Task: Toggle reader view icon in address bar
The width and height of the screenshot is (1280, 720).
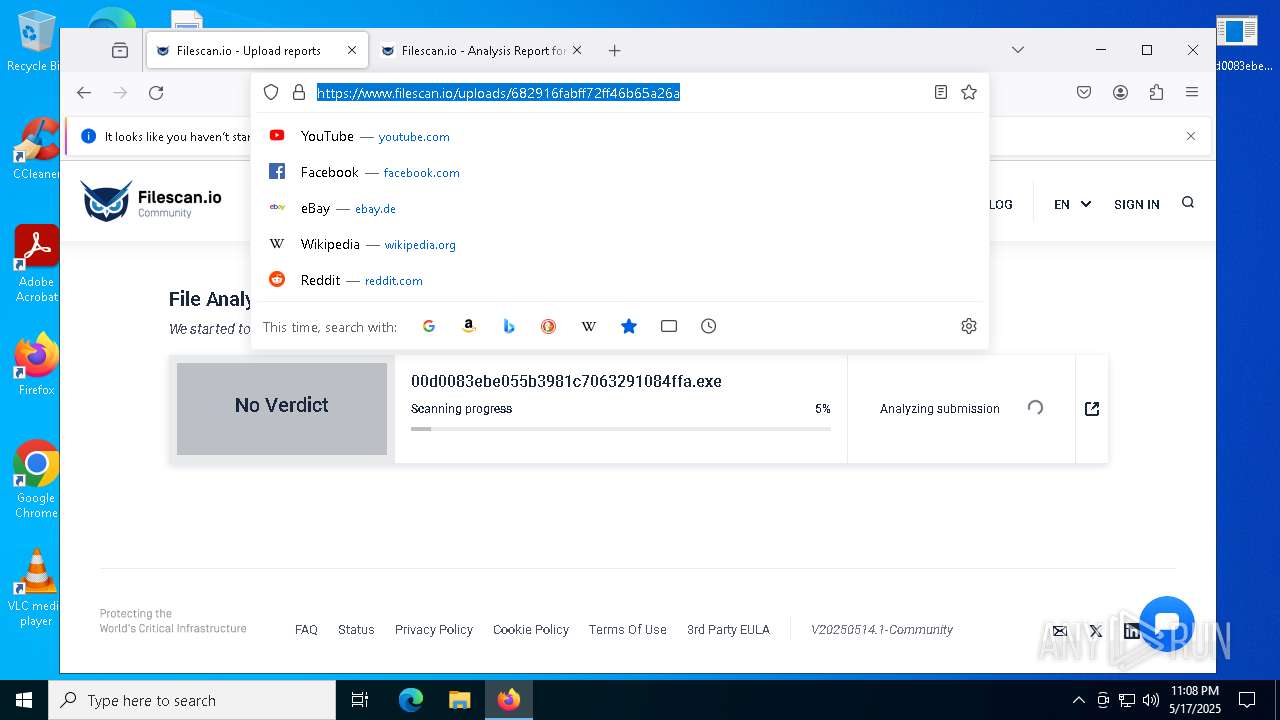Action: coord(941,92)
